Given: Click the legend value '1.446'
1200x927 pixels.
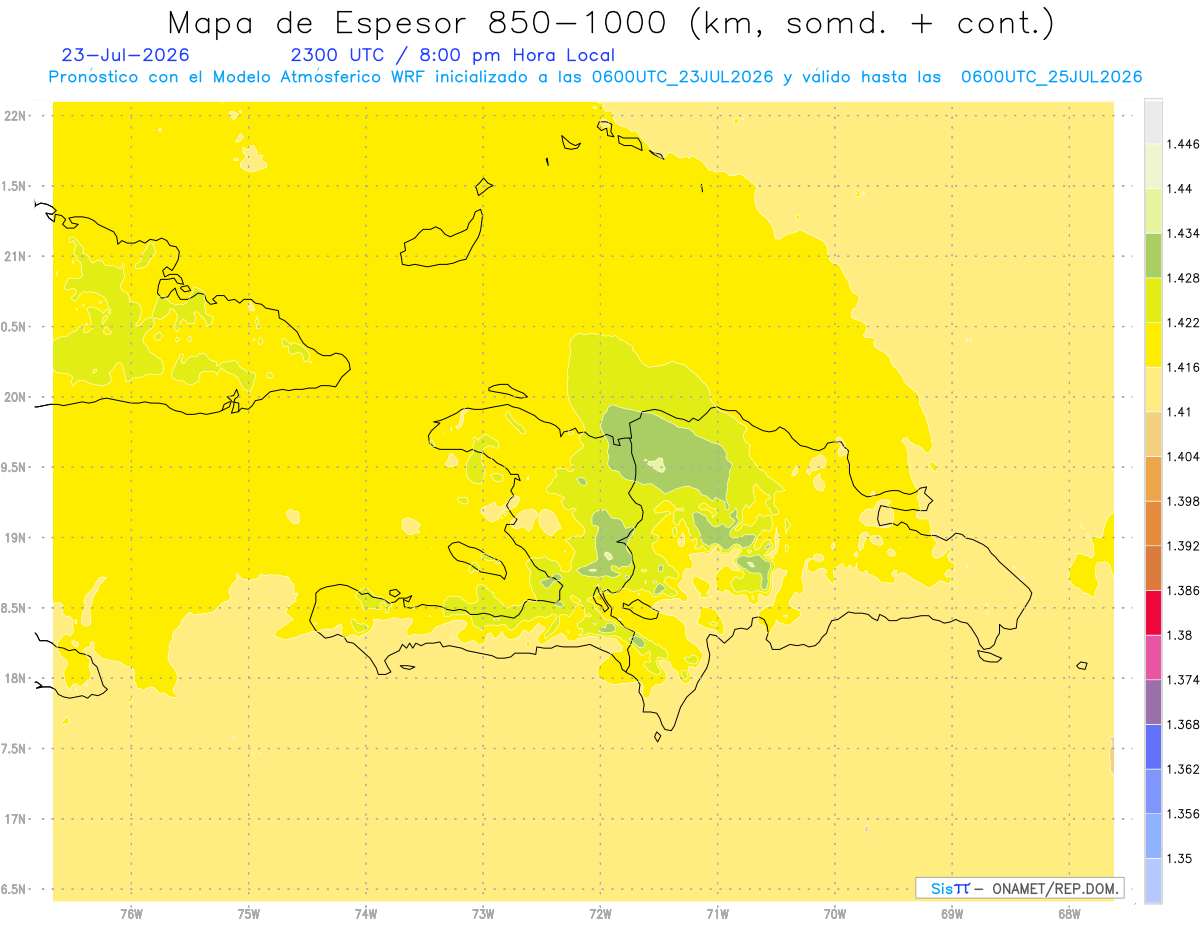Looking at the screenshot, I should pyautogui.click(x=1183, y=144).
